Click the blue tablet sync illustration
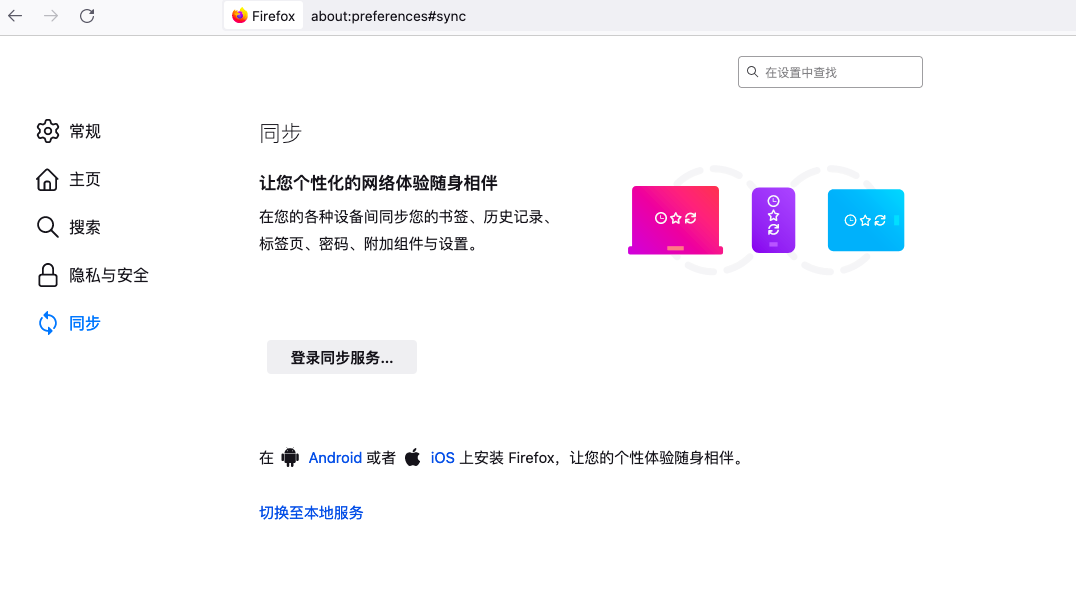This screenshot has height=611, width=1076. (866, 220)
